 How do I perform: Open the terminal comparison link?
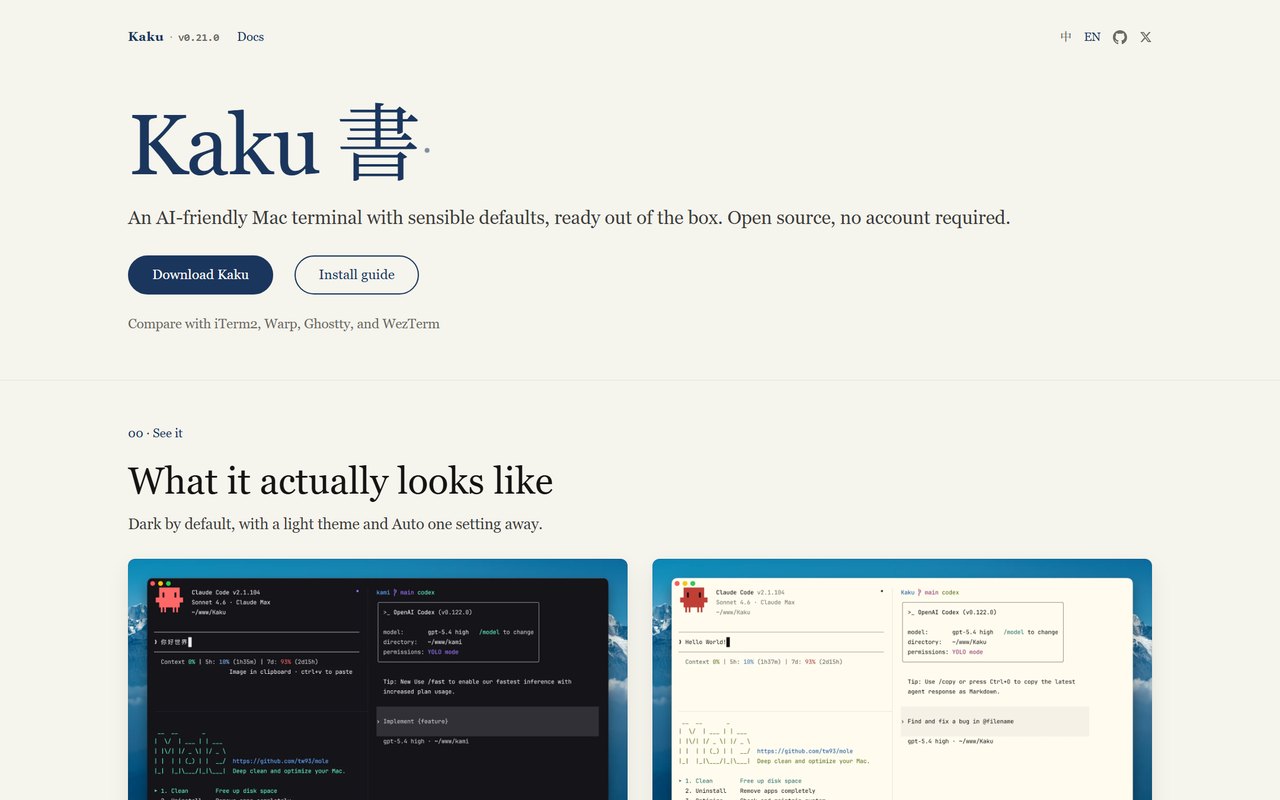pyautogui.click(x=284, y=324)
